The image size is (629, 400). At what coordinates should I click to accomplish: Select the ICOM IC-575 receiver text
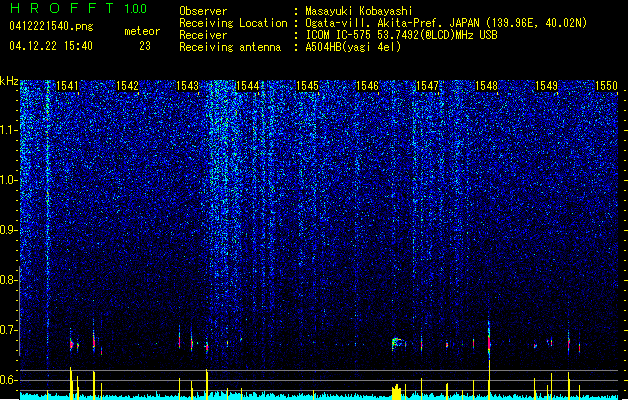click(x=401, y=35)
